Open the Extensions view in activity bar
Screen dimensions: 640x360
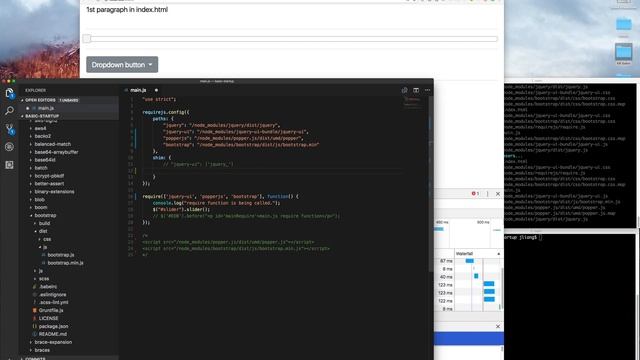click(x=9, y=165)
